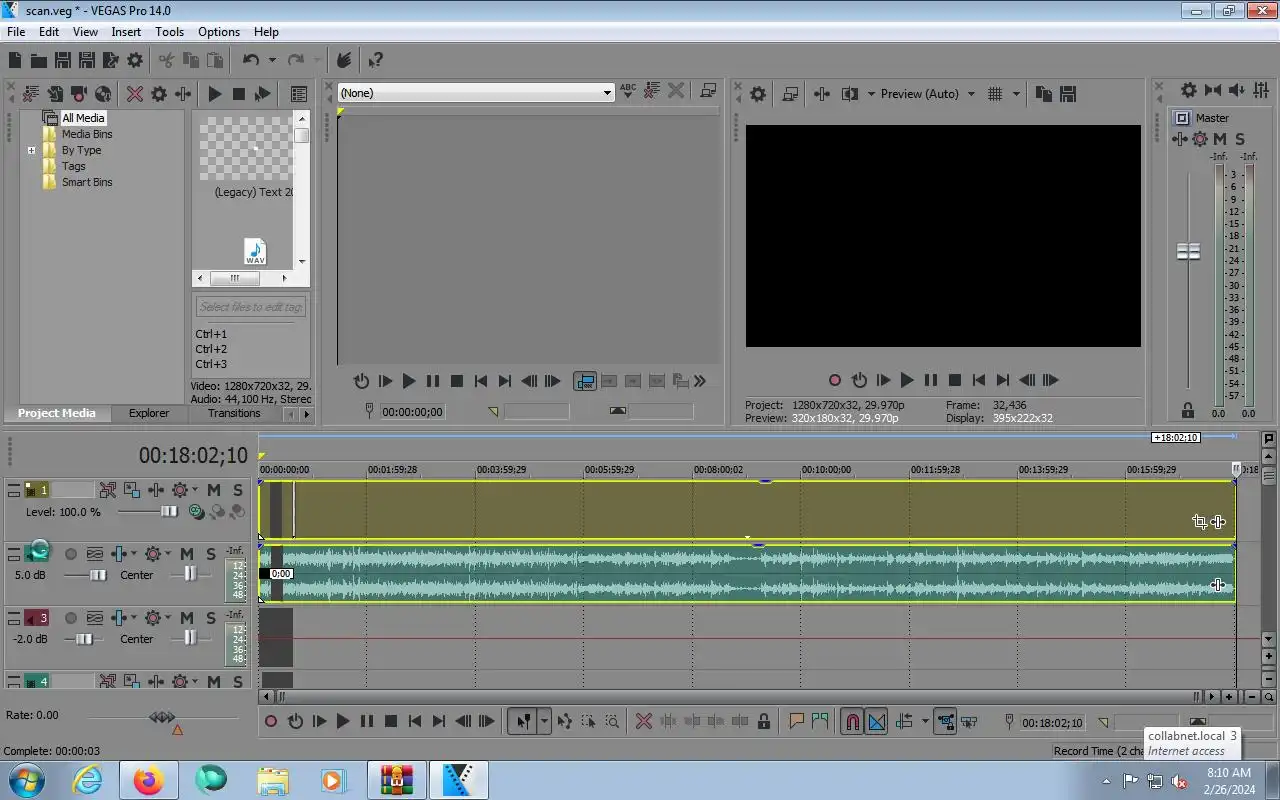The height and width of the screenshot is (800, 1280).
Task: Open the (None) combo box in Trimmer
Action: tap(475, 93)
